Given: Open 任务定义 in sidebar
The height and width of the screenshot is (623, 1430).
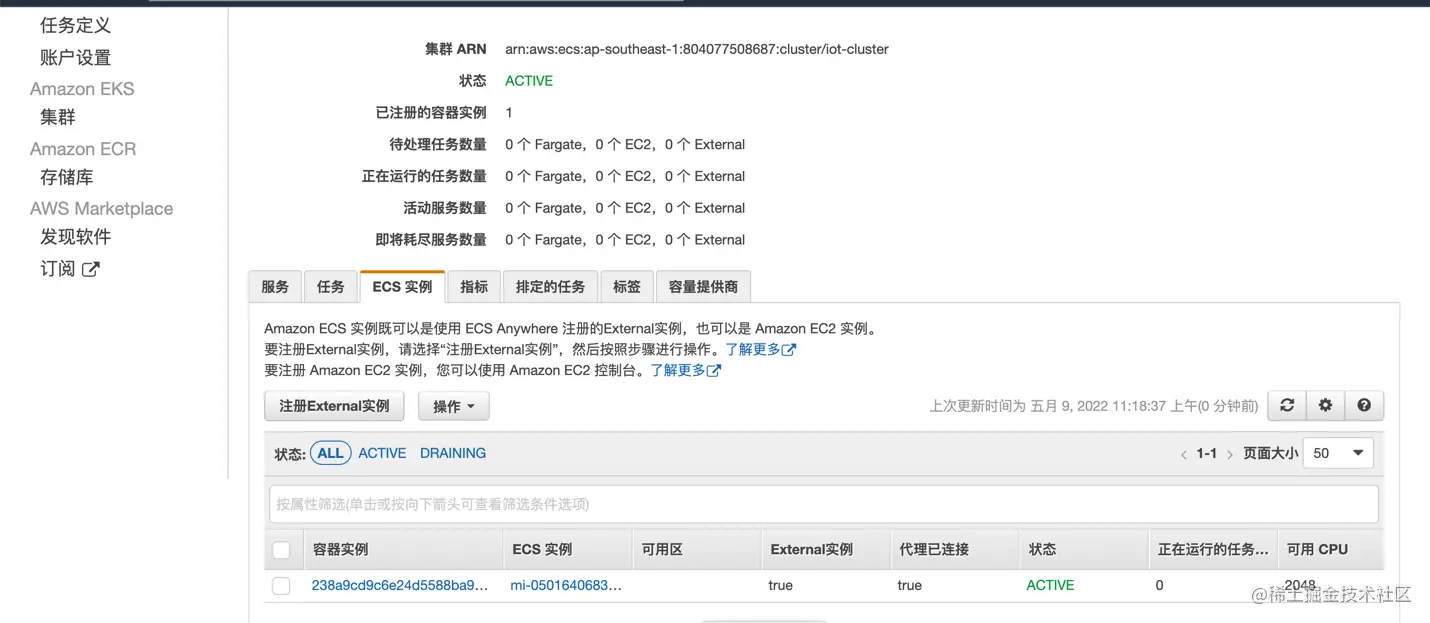Looking at the screenshot, I should (x=75, y=25).
